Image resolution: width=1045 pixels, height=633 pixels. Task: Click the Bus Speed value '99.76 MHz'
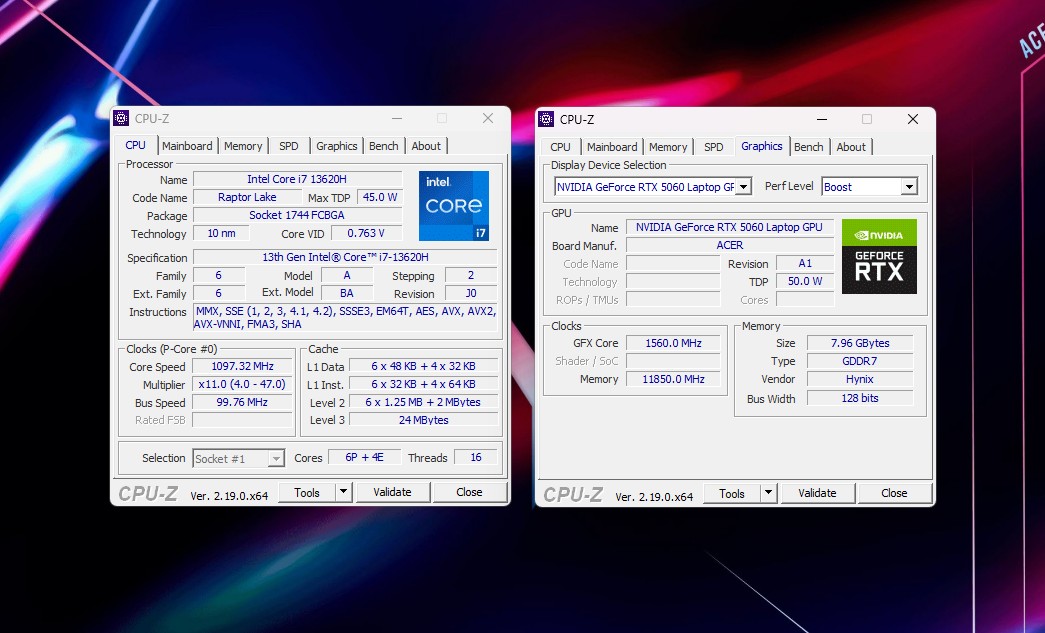tap(243, 402)
